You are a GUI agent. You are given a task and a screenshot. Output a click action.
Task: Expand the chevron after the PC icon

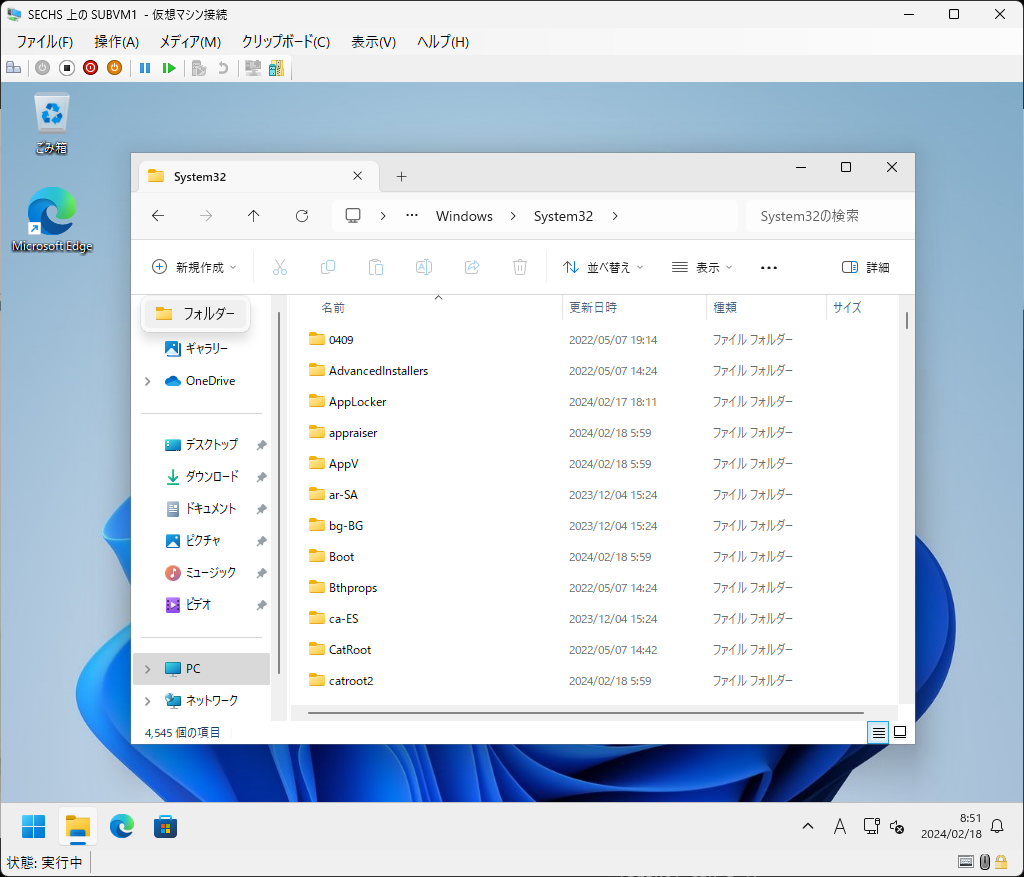pyautogui.click(x=383, y=215)
